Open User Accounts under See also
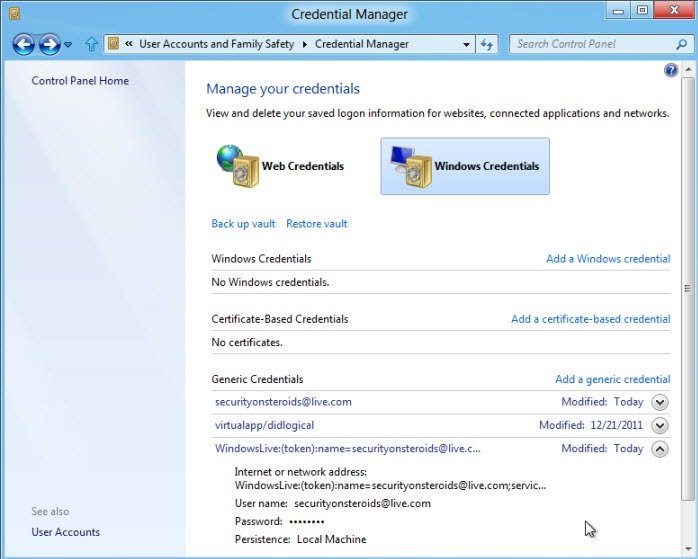Screen dimensions: 698x559 click(65, 532)
